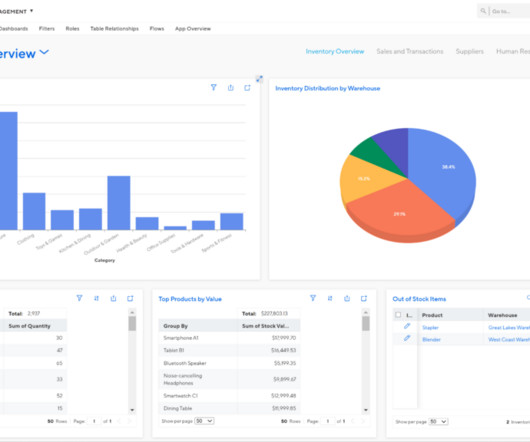Click the page number field in Sum of Quantity panel
The width and height of the screenshot is (530, 442).
(94, 421)
